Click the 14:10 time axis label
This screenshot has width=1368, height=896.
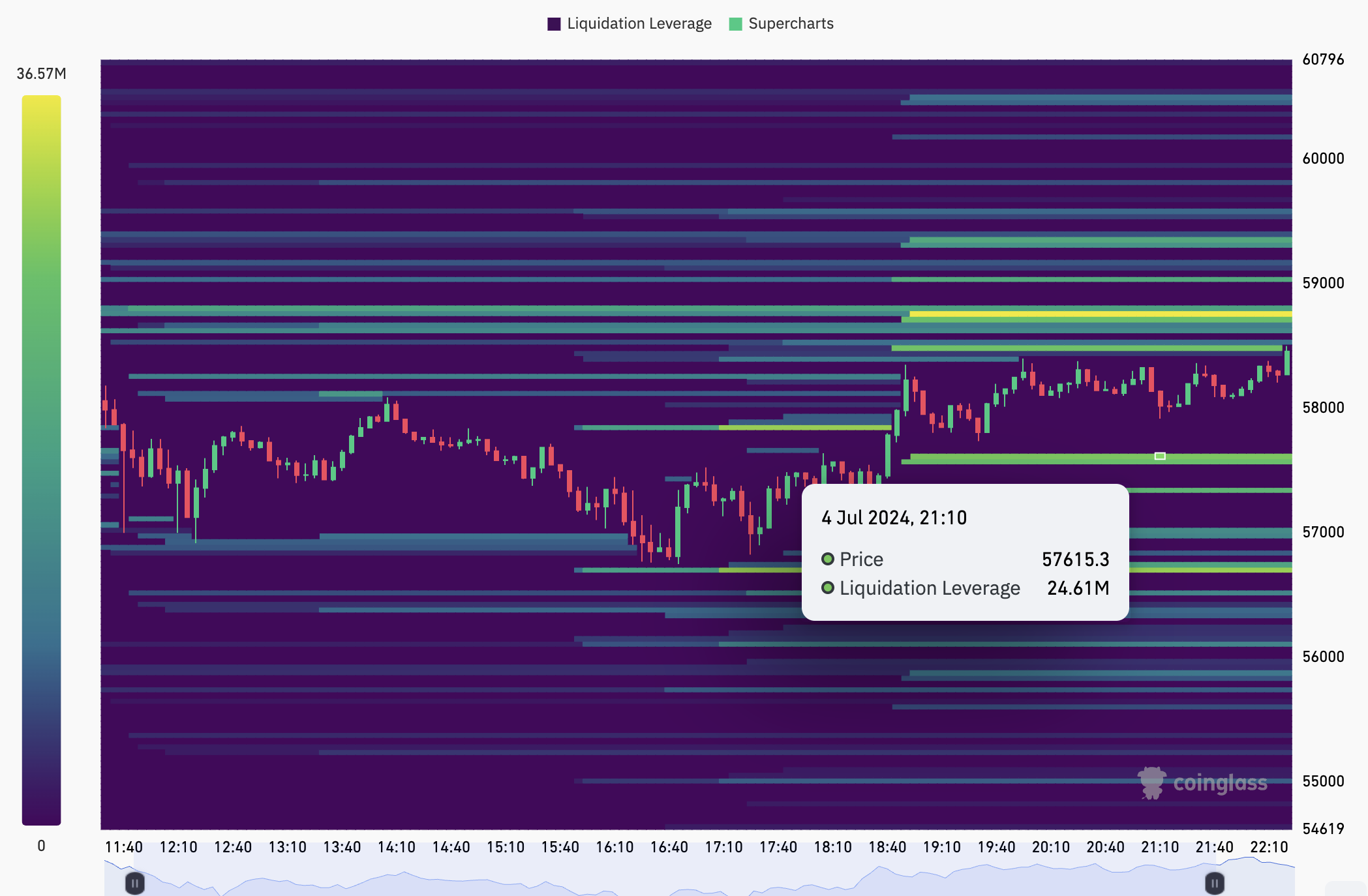[397, 847]
